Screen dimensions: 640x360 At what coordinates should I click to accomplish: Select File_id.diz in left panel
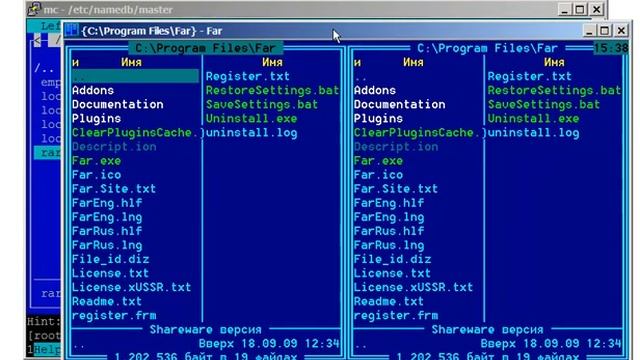(x=111, y=259)
